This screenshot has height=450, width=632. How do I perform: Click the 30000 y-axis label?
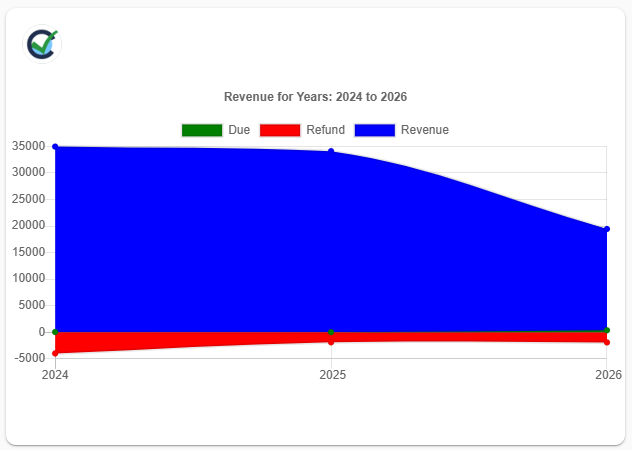pos(29,172)
